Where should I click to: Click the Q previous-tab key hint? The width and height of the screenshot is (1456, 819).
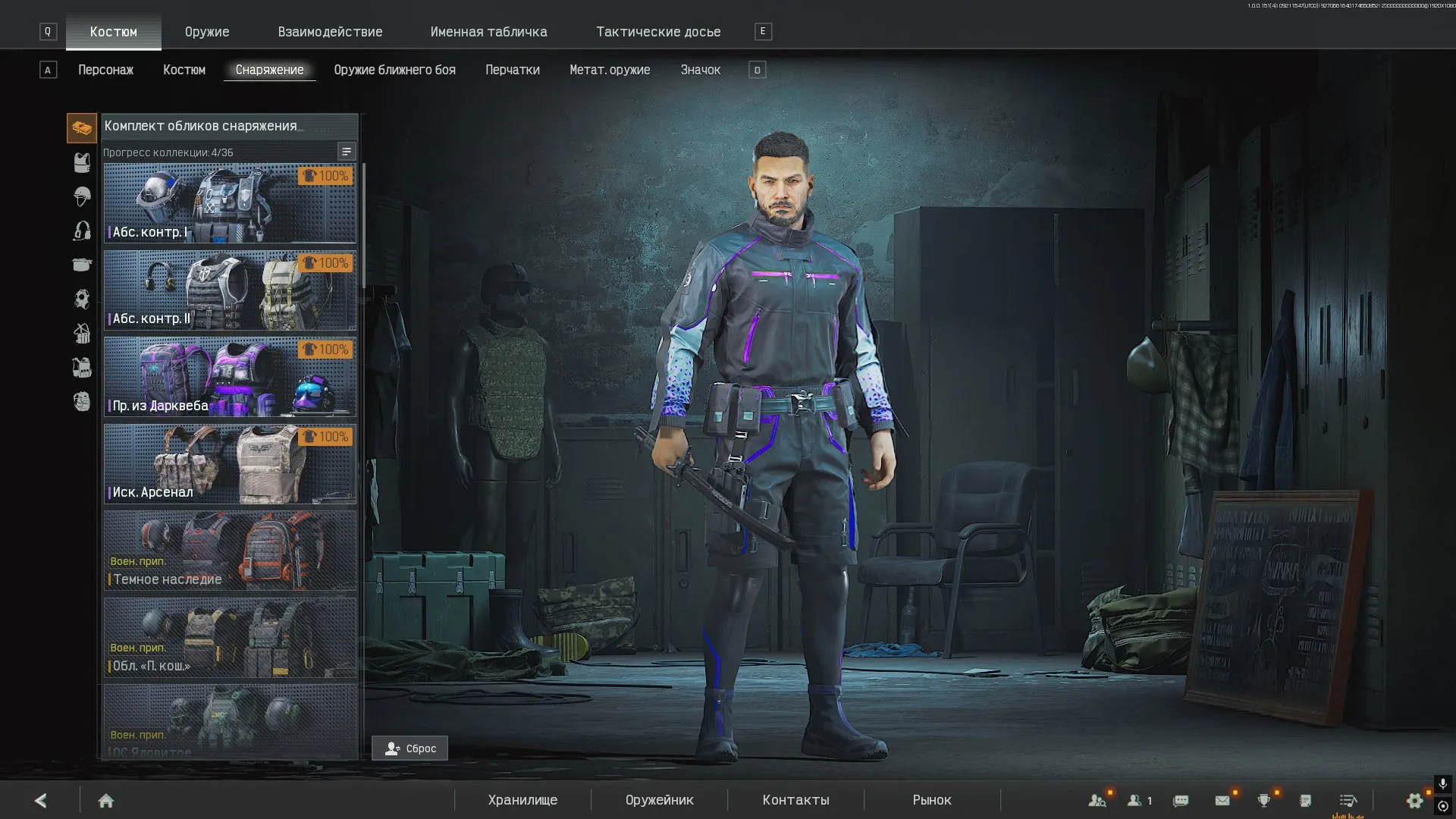pos(48,31)
